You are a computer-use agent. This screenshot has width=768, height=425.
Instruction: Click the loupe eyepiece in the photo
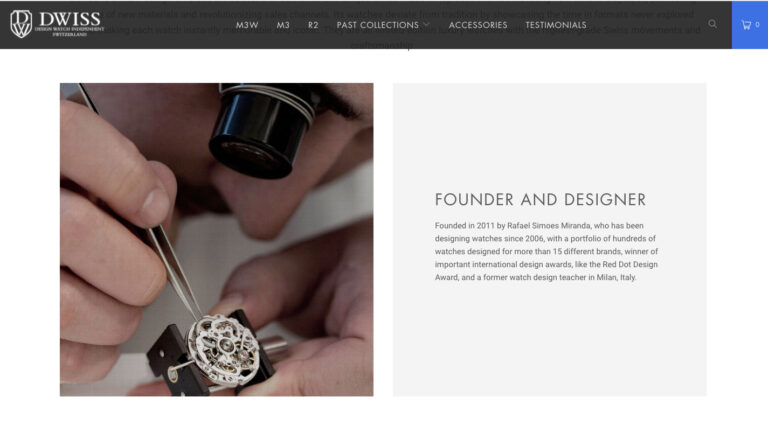[262, 130]
